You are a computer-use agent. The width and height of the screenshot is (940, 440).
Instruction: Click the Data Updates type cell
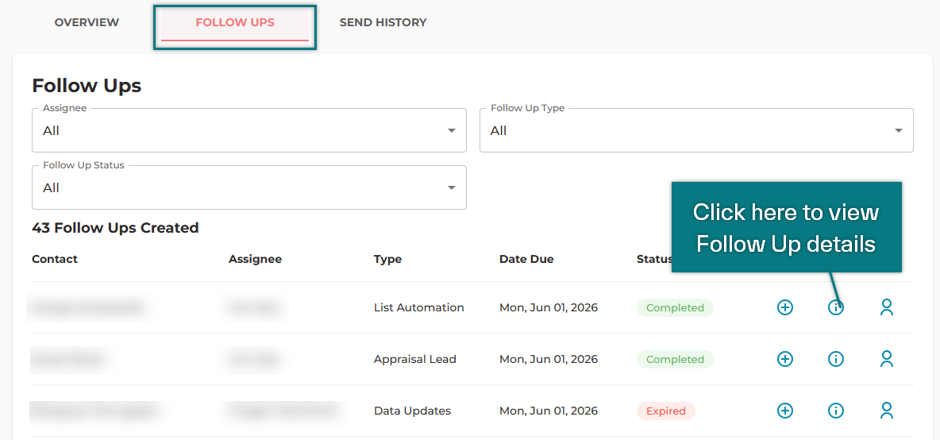click(412, 411)
